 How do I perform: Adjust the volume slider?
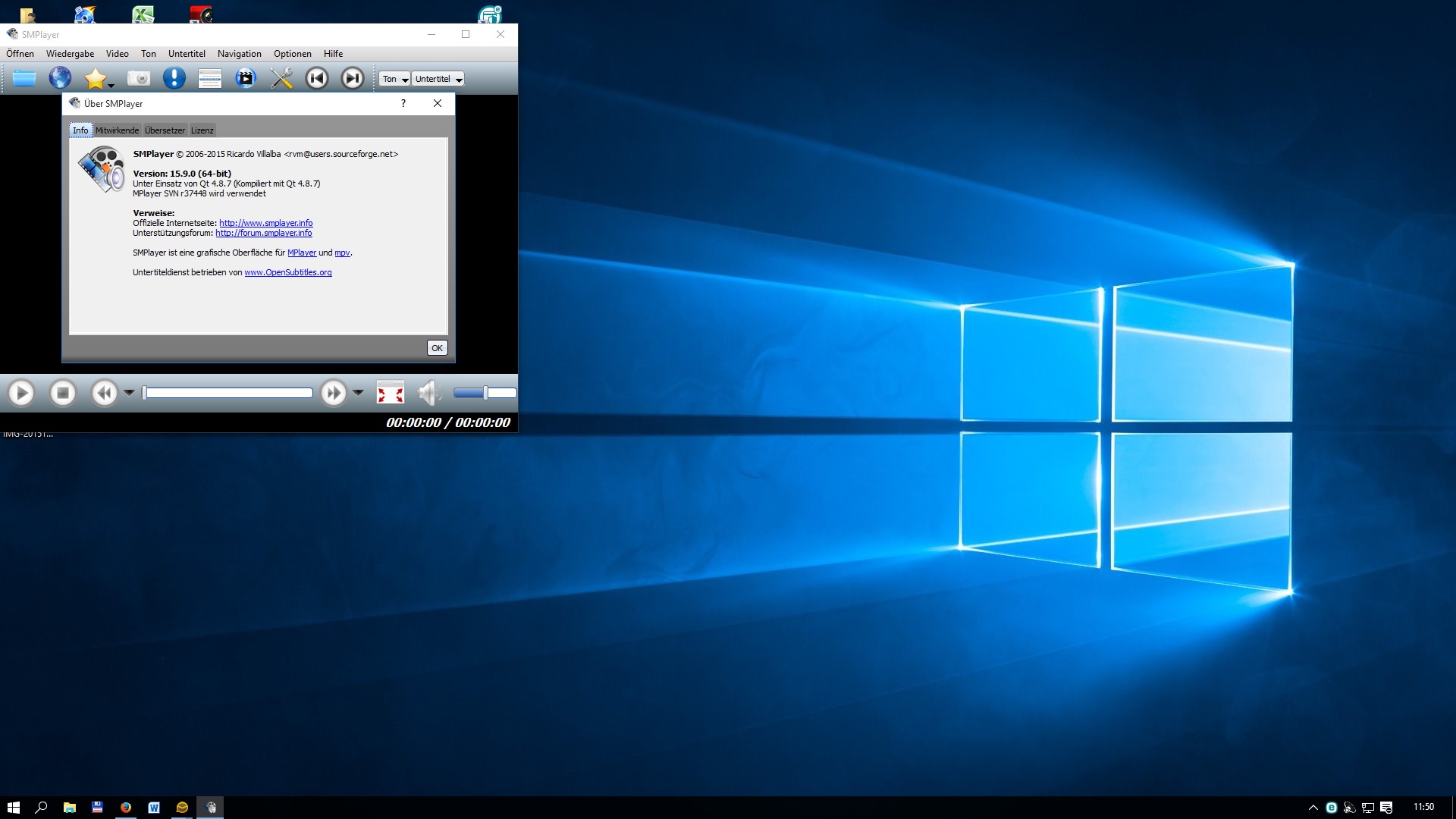[x=485, y=393]
